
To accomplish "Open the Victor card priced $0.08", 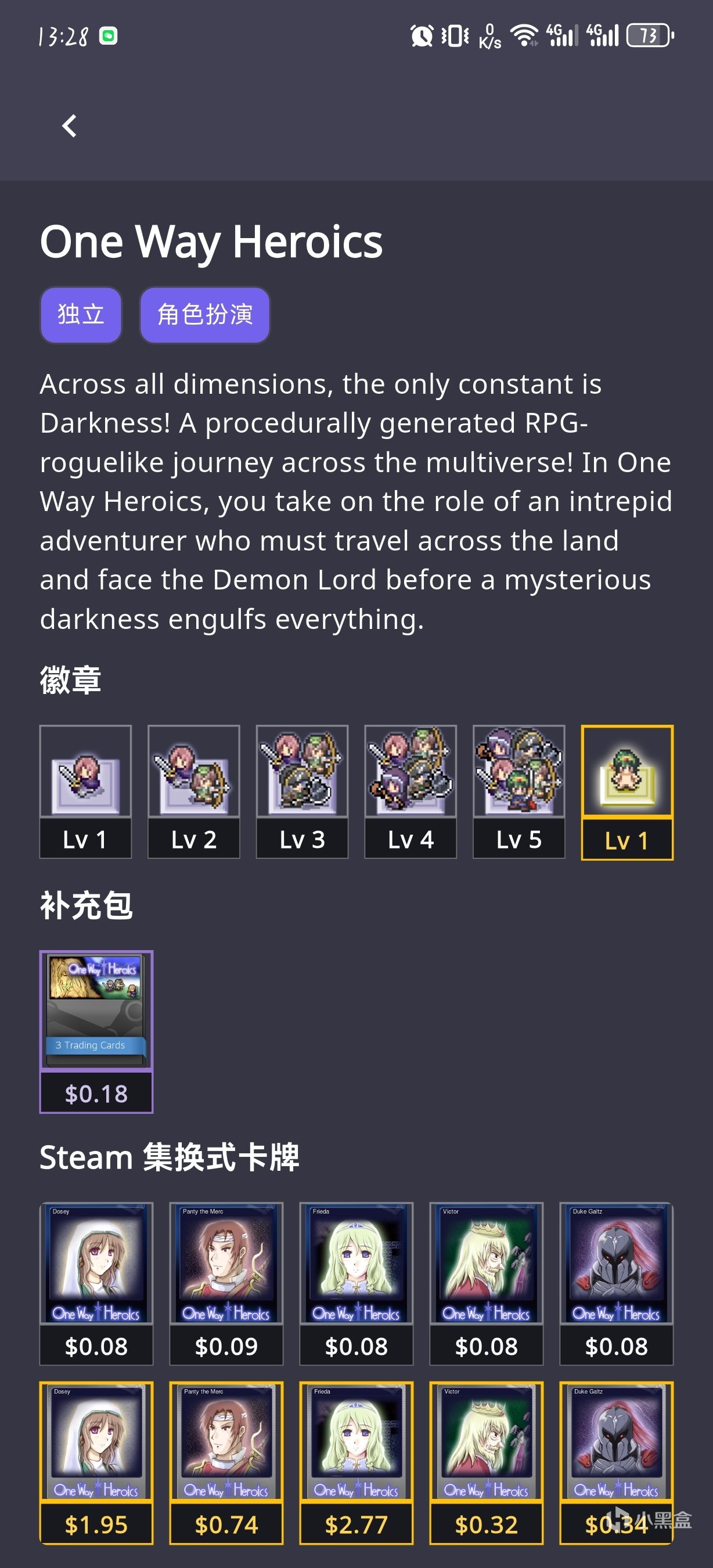I will pos(486,1283).
